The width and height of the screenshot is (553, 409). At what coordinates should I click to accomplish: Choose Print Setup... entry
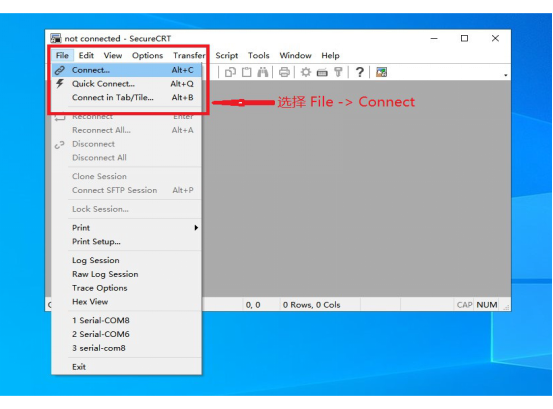pos(127,242)
